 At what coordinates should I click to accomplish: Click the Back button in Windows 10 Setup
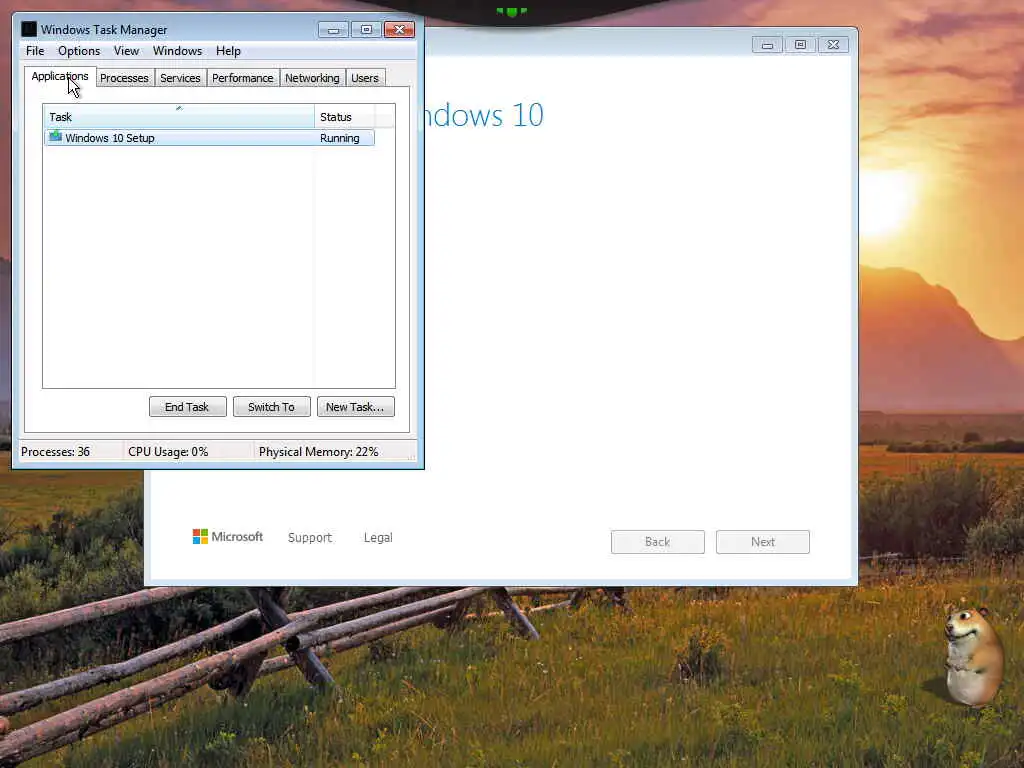[x=658, y=542]
